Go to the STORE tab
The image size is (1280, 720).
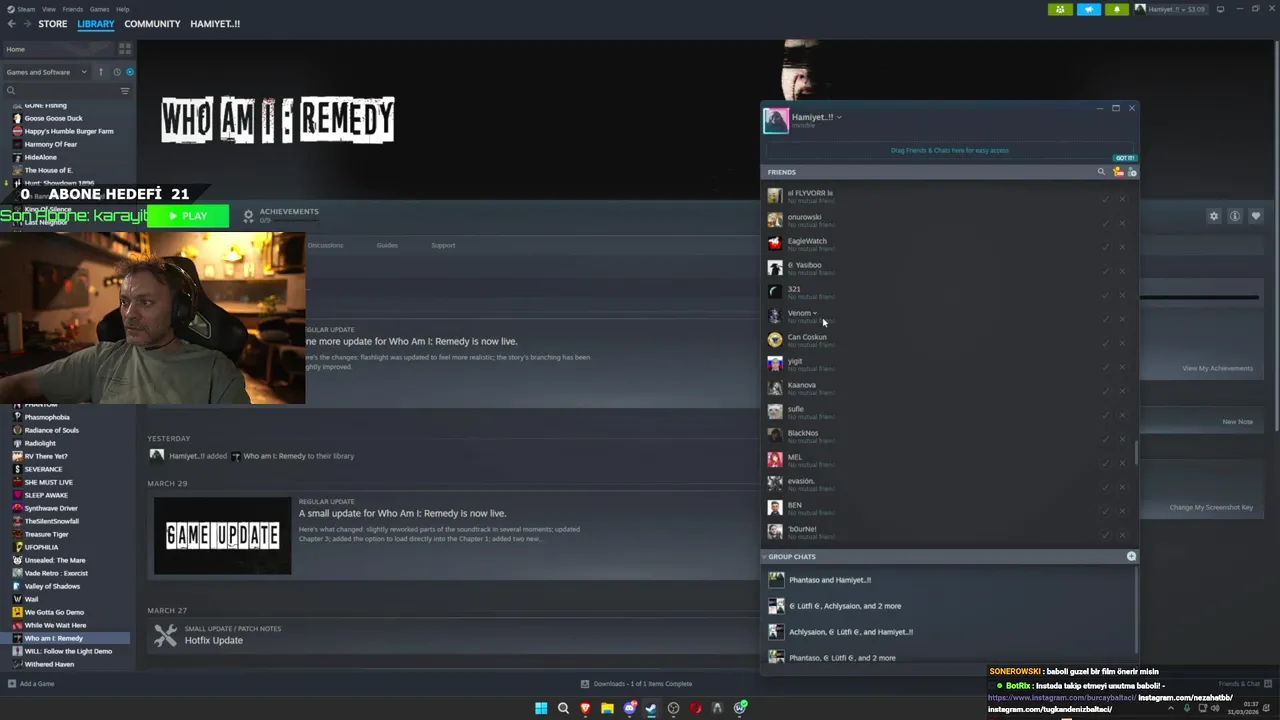point(53,24)
